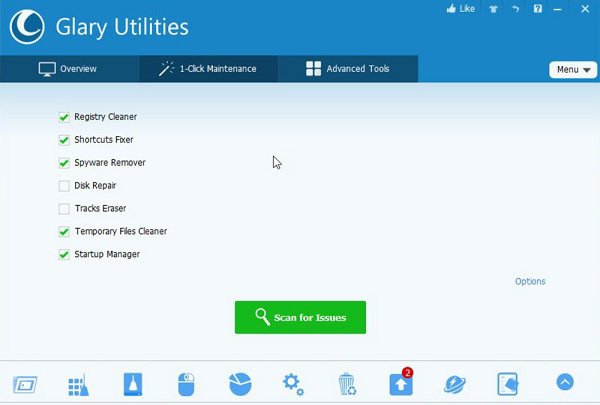
Task: Click the Like thumbs-up button
Action: (460, 9)
